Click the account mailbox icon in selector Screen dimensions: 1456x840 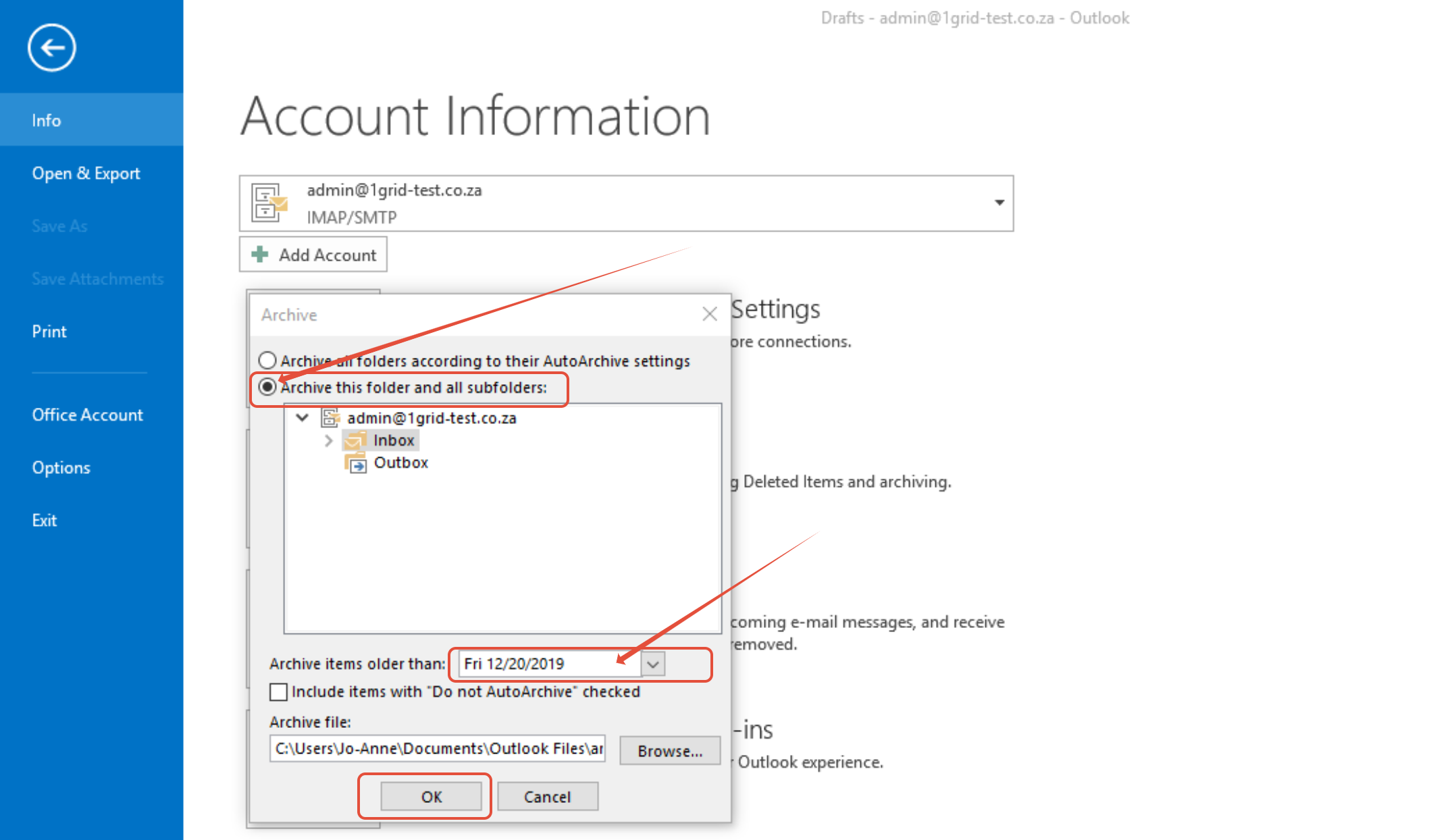269,203
